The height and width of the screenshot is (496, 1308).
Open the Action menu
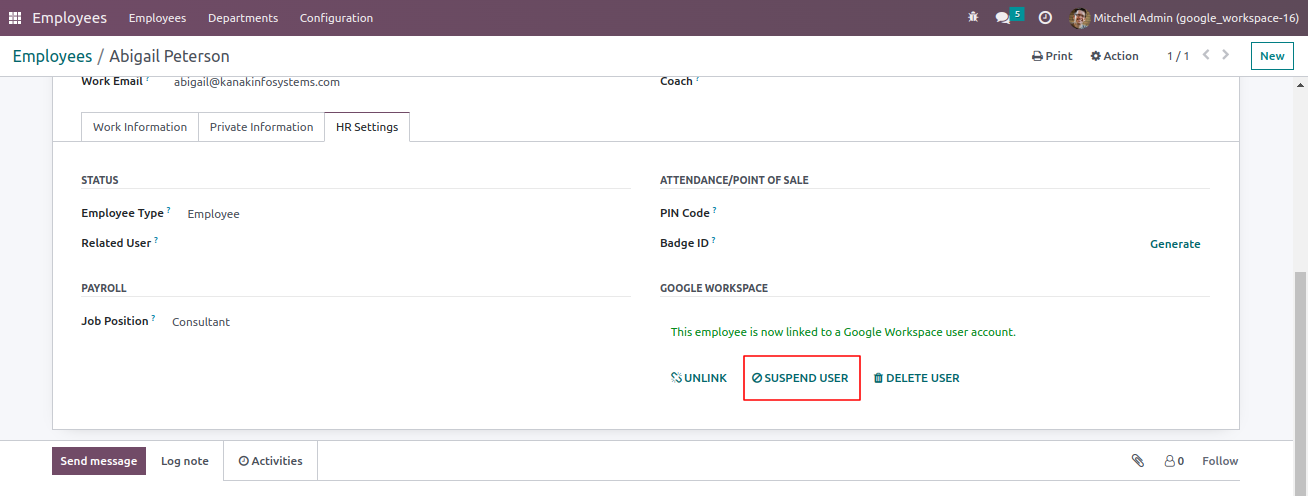coord(1114,56)
